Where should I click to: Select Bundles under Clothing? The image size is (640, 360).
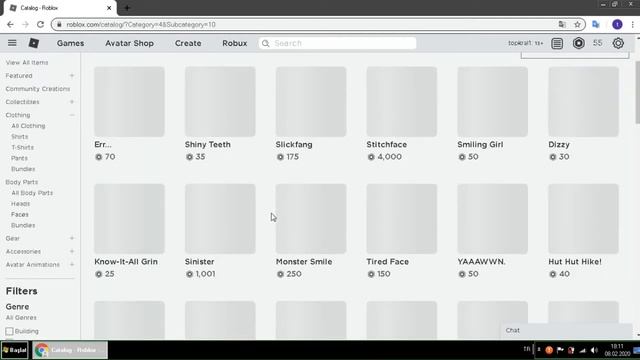click(x=23, y=169)
